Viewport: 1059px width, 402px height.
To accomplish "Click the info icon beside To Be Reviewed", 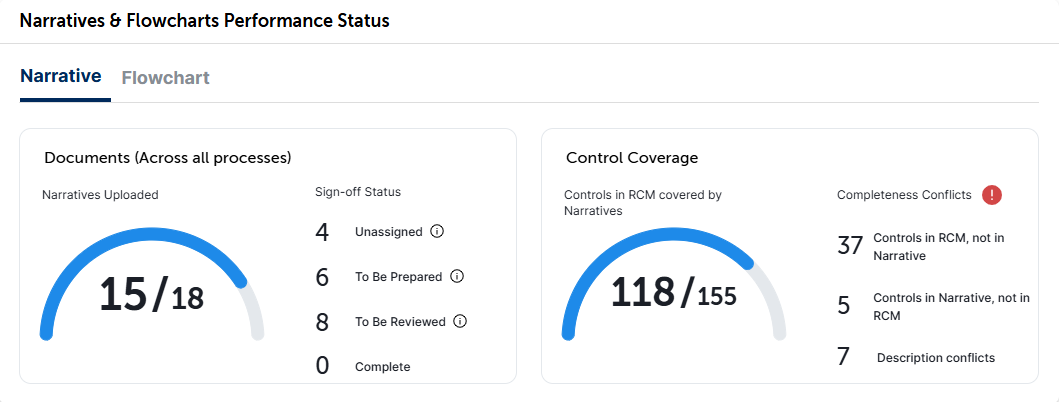I will coord(461,322).
